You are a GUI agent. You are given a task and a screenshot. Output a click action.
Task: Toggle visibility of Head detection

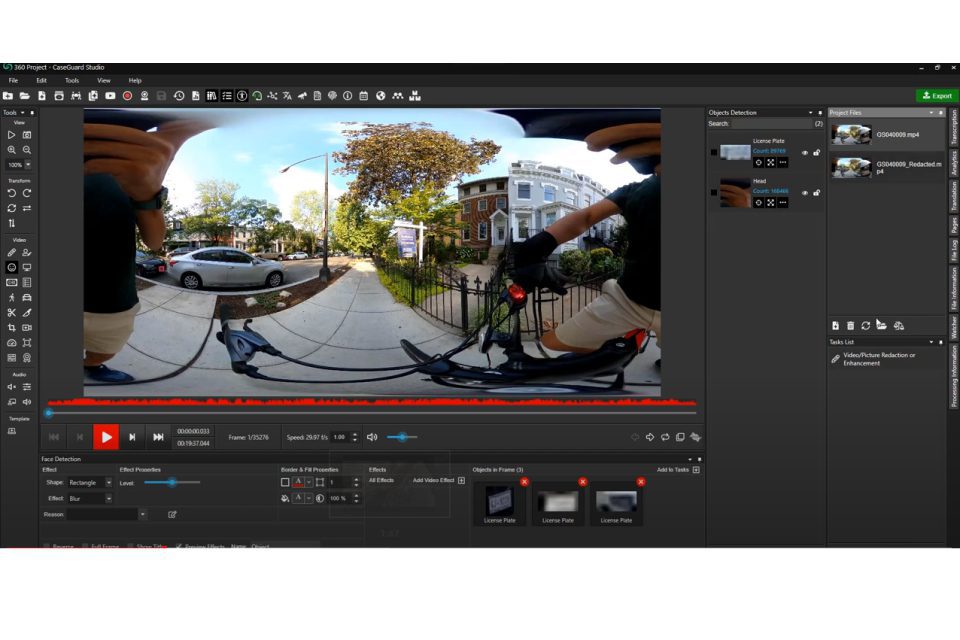[805, 193]
